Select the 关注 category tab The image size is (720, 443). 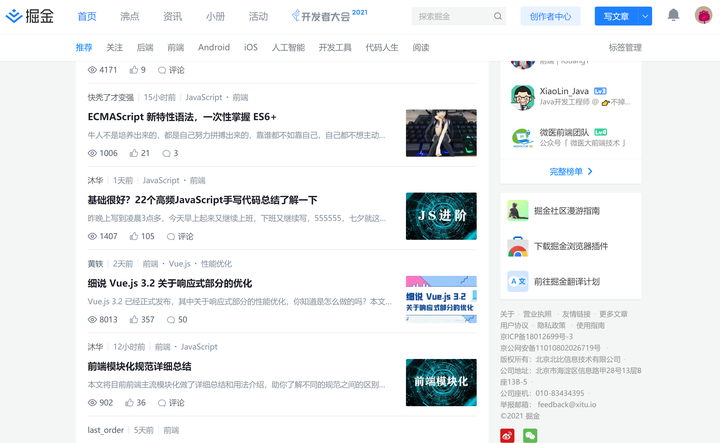114,47
